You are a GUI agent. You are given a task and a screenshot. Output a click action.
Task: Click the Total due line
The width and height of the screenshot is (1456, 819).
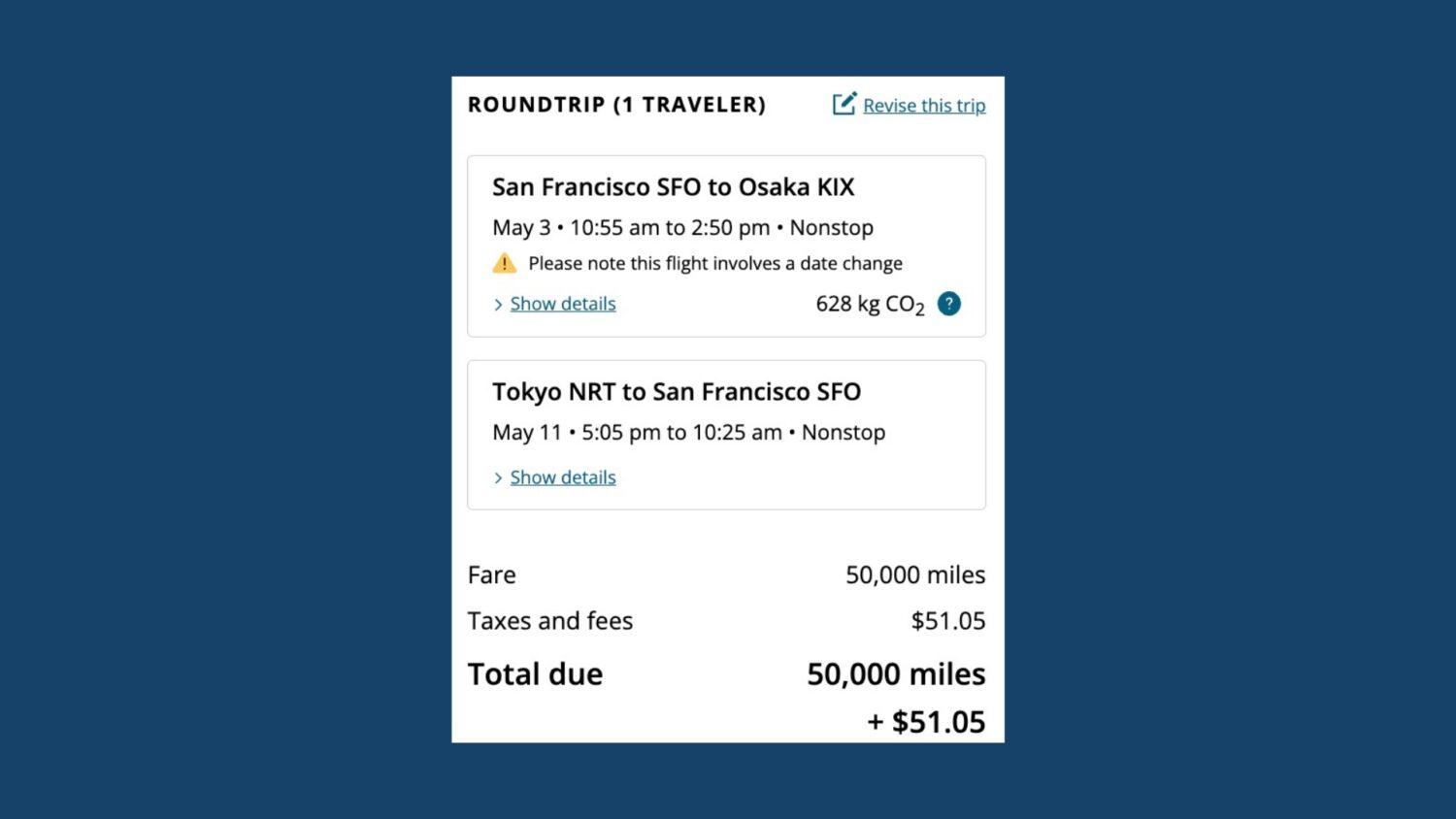point(535,673)
